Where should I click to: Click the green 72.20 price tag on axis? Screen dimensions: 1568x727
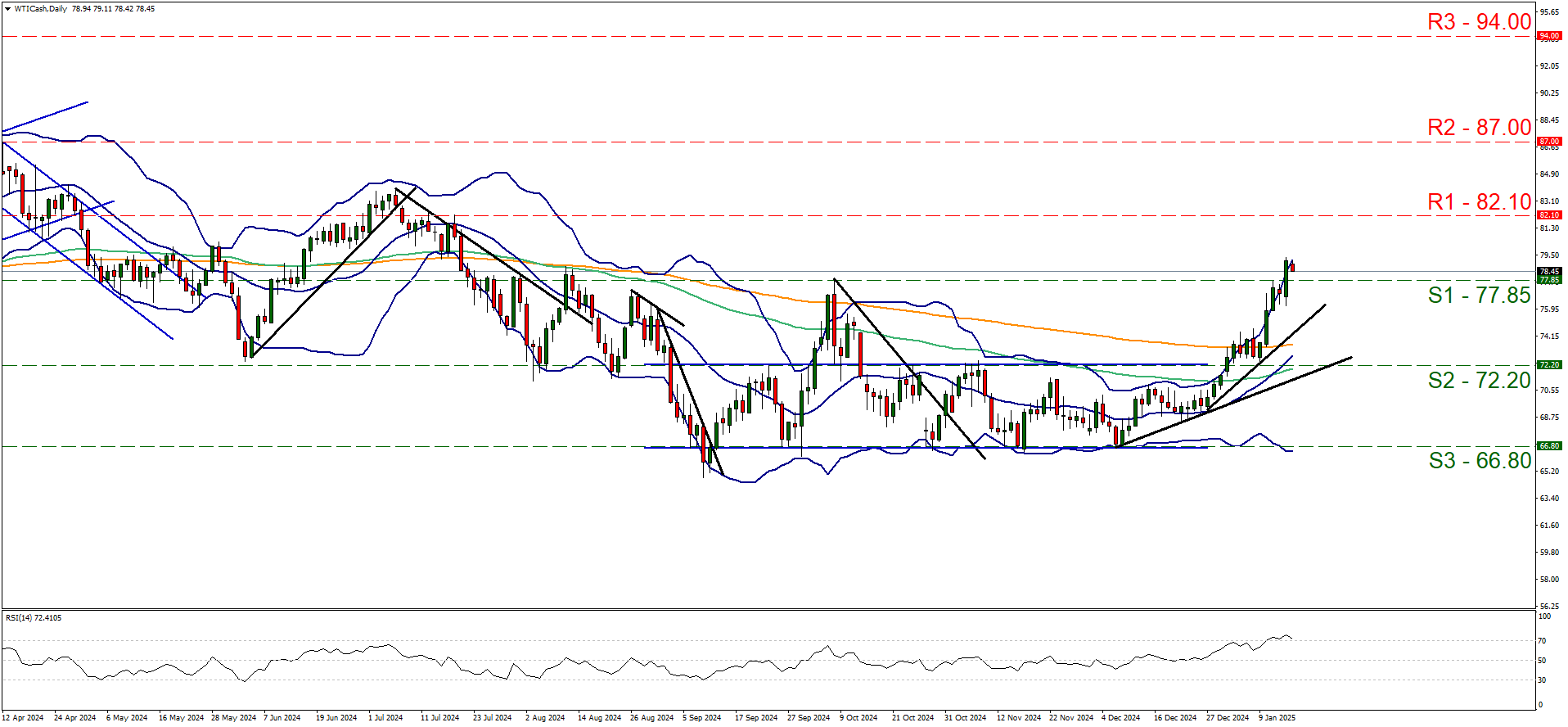pos(1549,365)
